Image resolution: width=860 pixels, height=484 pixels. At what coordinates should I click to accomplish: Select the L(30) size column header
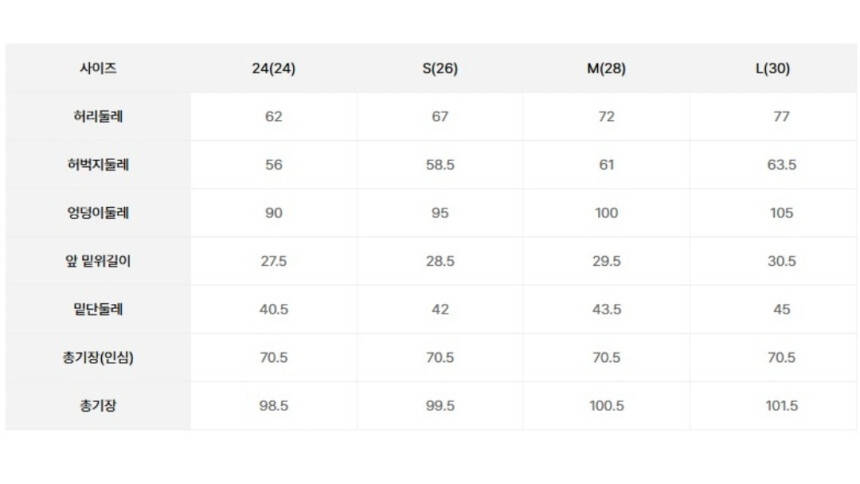(x=772, y=69)
